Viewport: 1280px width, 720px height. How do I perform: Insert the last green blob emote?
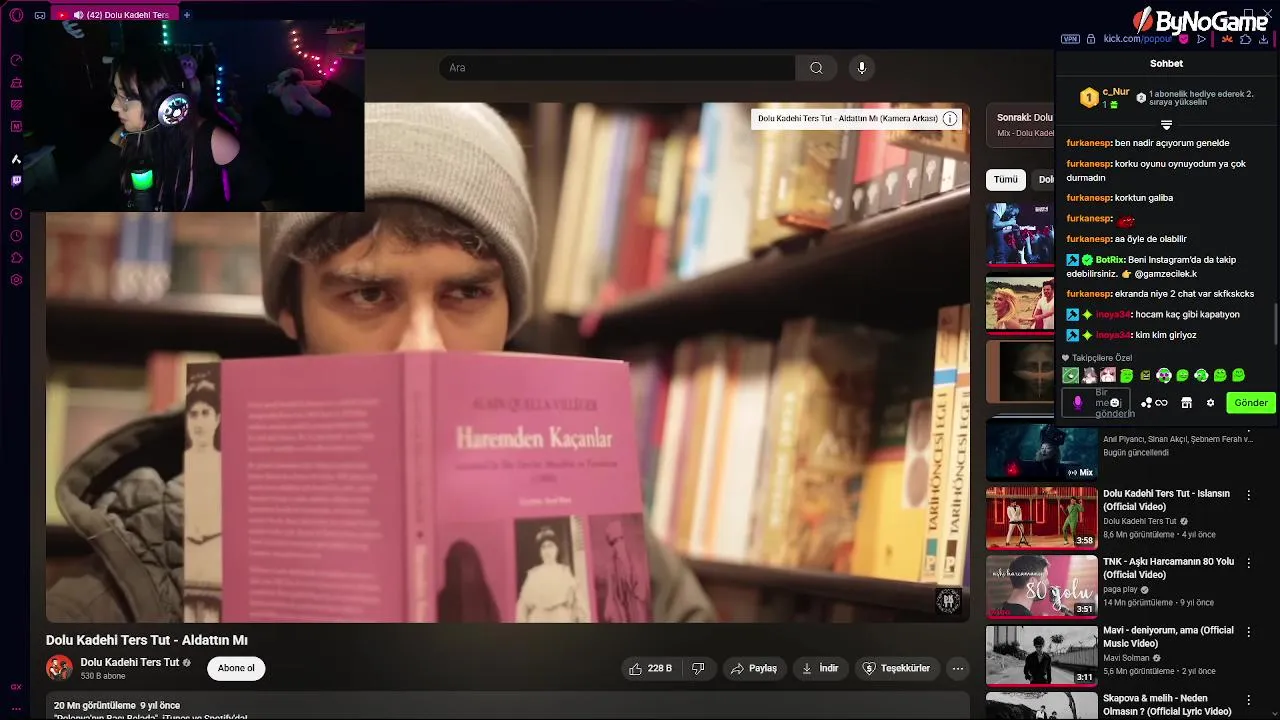1238,376
